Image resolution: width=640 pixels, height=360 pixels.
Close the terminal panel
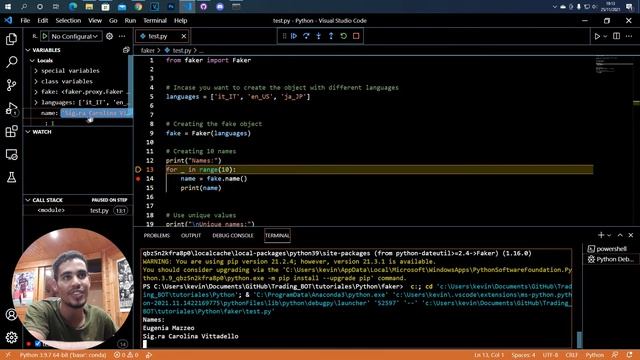coord(631,235)
